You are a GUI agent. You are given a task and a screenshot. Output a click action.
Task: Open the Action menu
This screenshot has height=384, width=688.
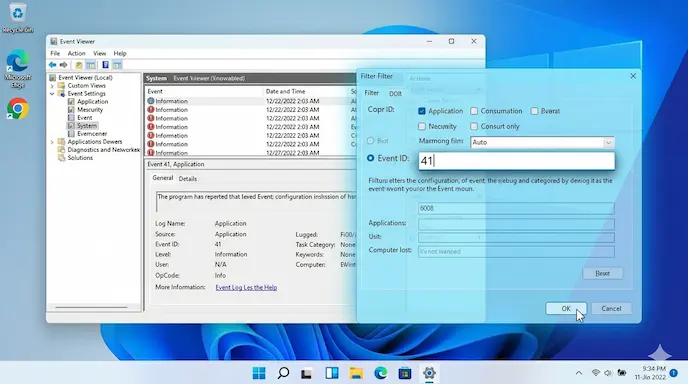pos(76,53)
